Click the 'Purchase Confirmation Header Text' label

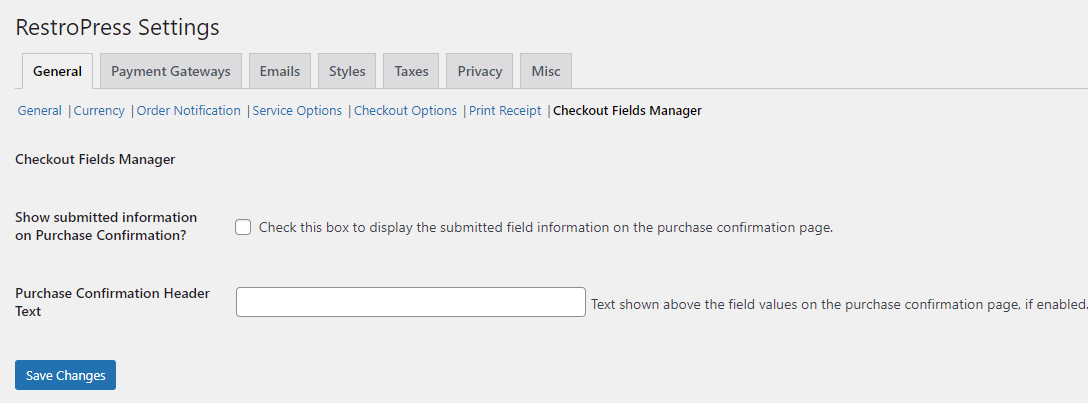[x=112, y=302]
